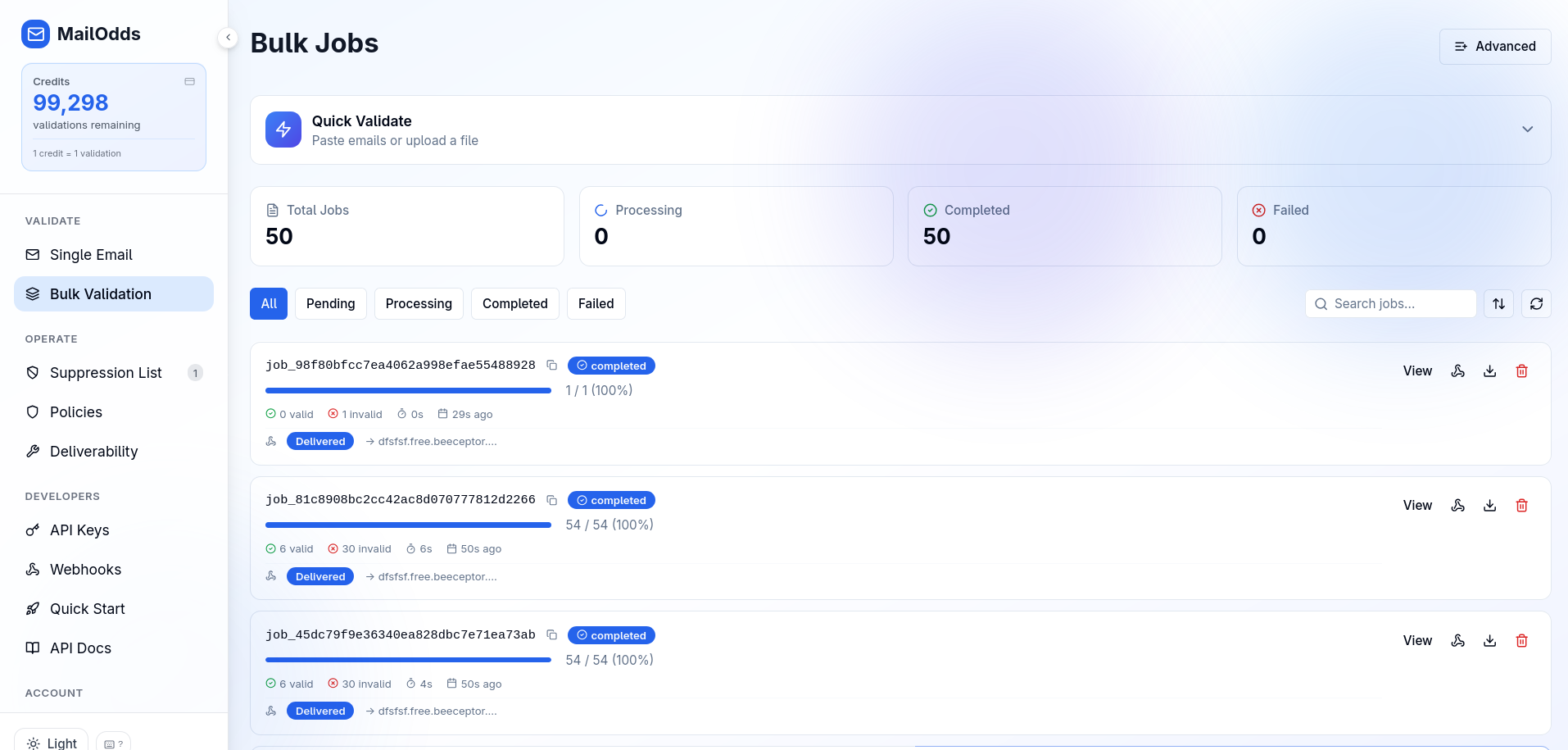Download results for job_81c8908b job
This screenshot has height=750, width=1568.
tap(1490, 506)
